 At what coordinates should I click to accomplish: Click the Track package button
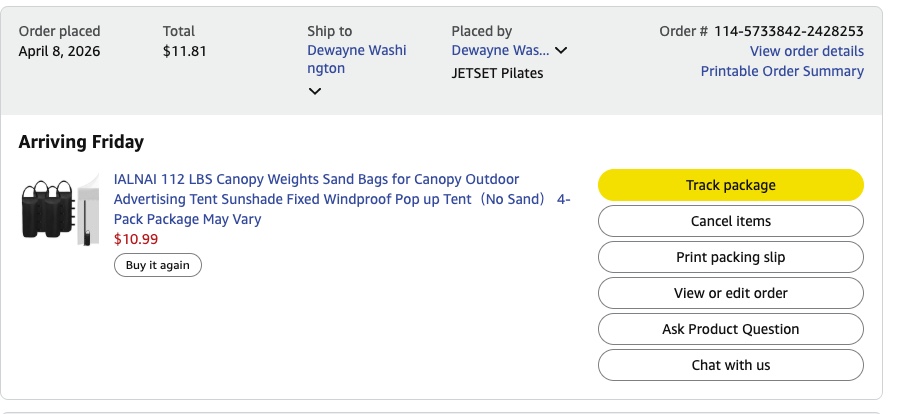pos(730,185)
